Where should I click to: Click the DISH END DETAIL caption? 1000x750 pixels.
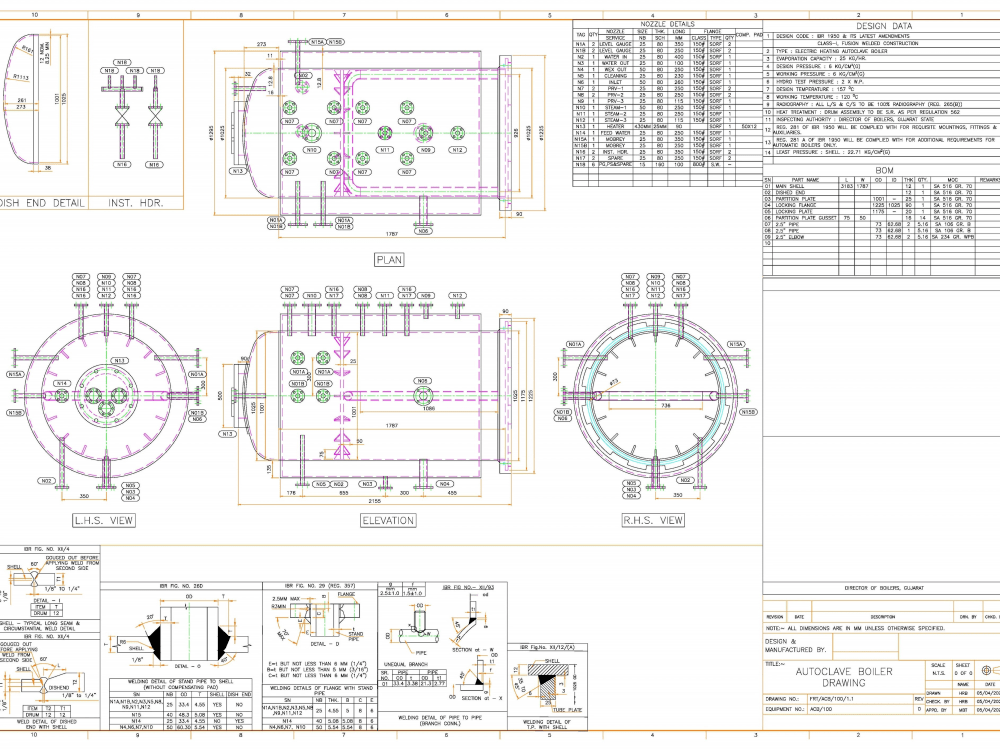coord(41,203)
